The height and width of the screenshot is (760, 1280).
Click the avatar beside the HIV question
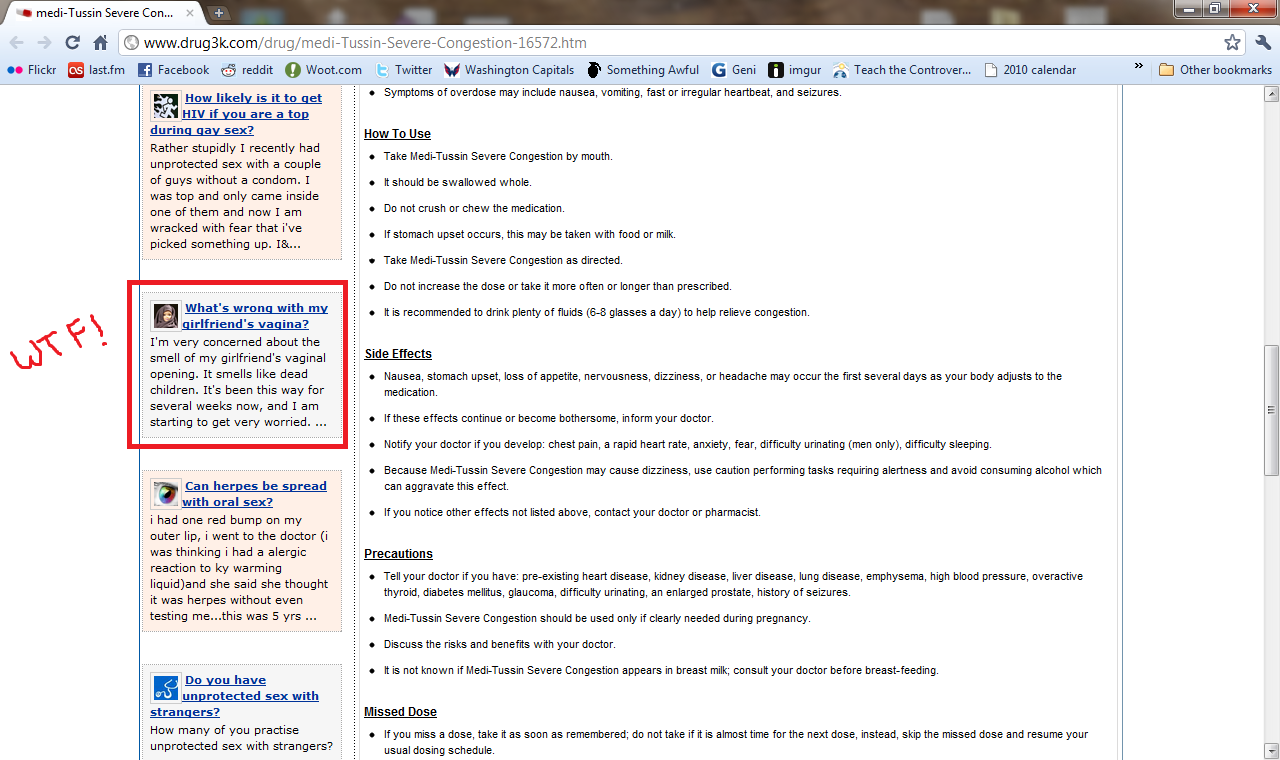click(x=165, y=106)
